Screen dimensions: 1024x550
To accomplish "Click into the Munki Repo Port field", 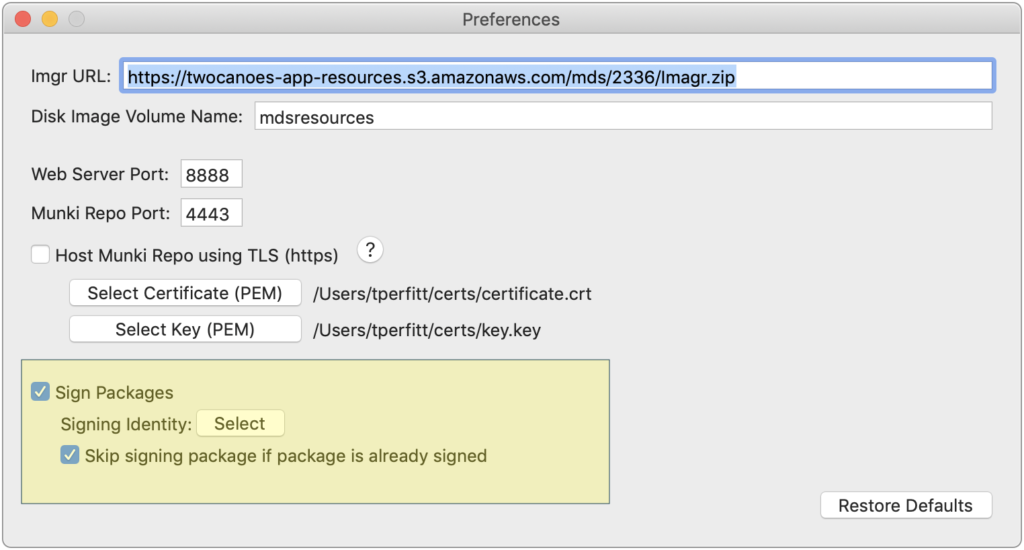I will pyautogui.click(x=211, y=213).
